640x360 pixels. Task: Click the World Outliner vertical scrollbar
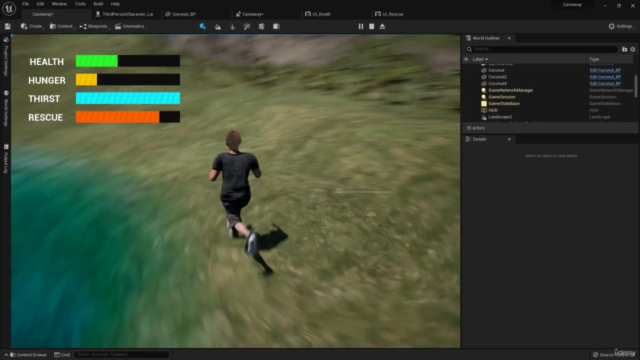pyautogui.click(x=636, y=86)
